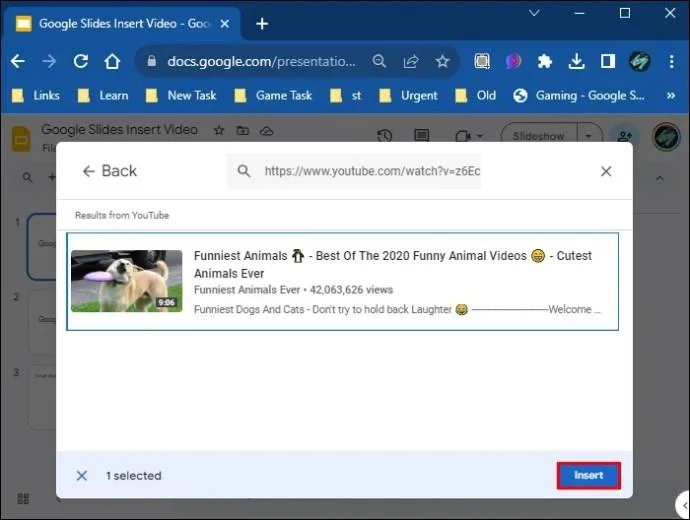The width and height of the screenshot is (690, 520).
Task: Clear the 1 selected video
Action: point(81,476)
